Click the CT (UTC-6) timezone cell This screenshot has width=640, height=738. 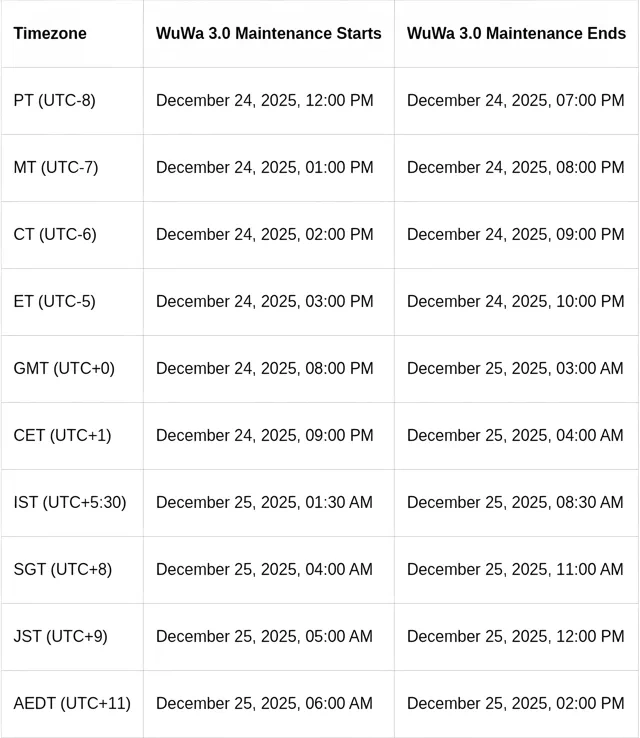[55, 235]
